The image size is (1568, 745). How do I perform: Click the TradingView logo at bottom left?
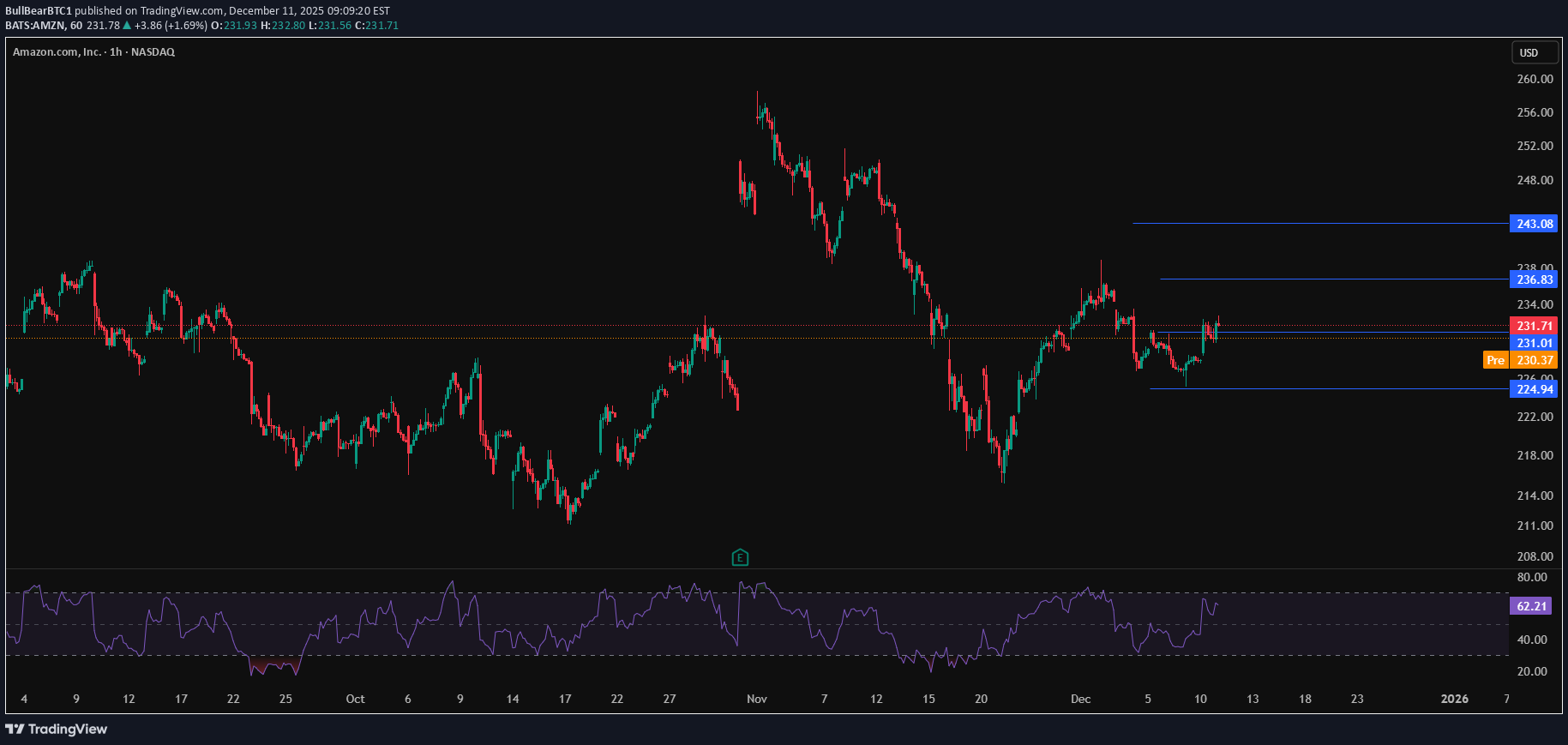point(57,729)
